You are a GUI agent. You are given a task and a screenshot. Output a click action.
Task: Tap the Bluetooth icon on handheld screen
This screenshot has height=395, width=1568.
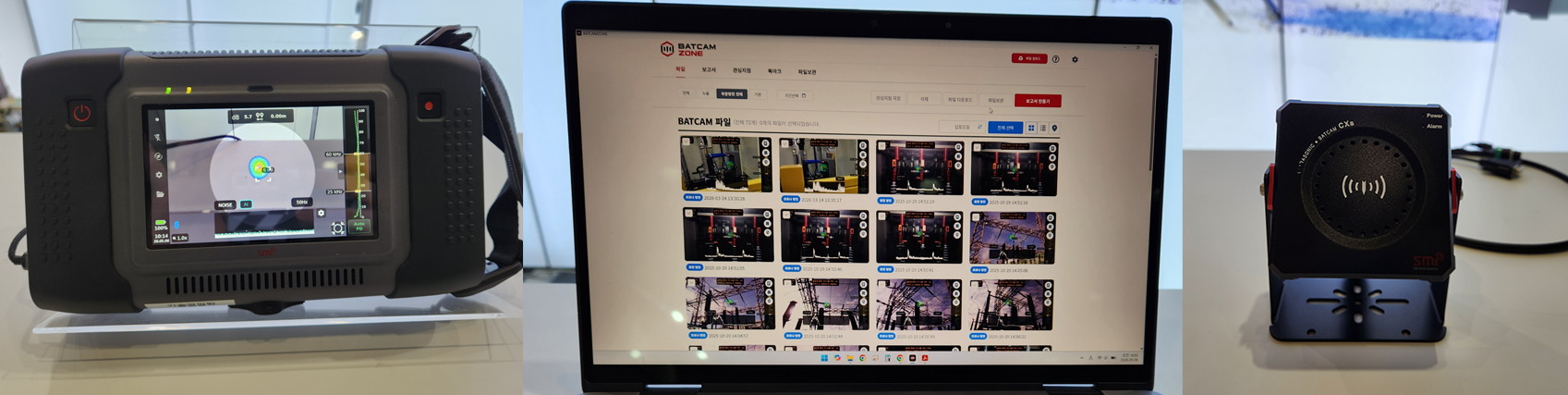click(177, 224)
